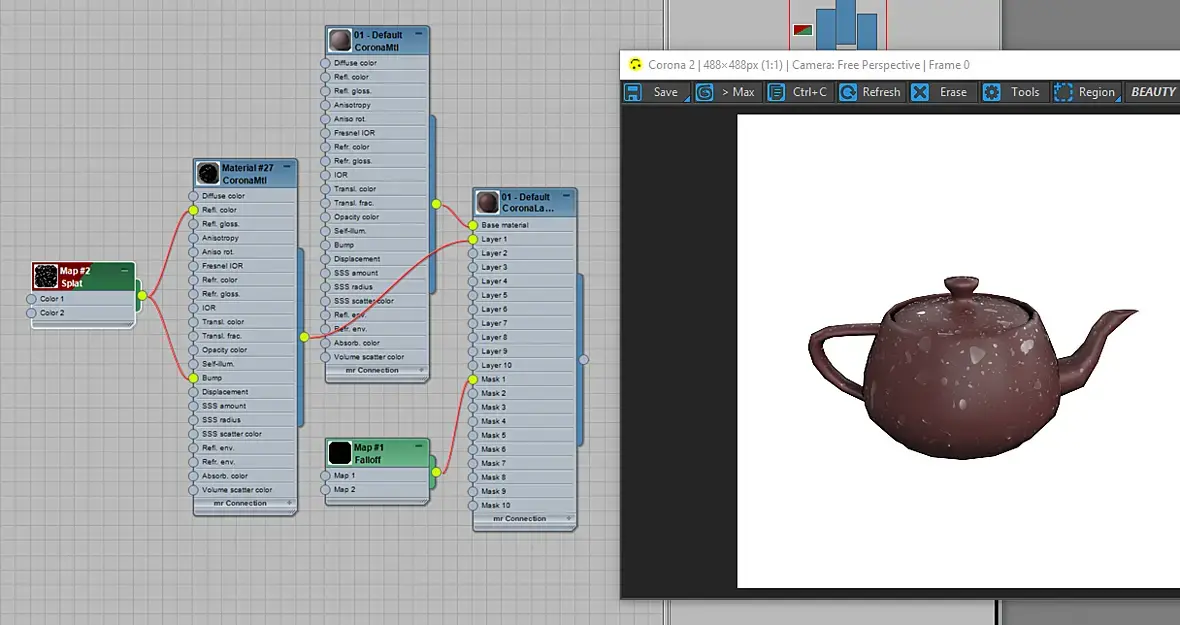Click the CoronaLayered node output socket
Screen dimensions: 1180x625
pyautogui.click(x=584, y=360)
